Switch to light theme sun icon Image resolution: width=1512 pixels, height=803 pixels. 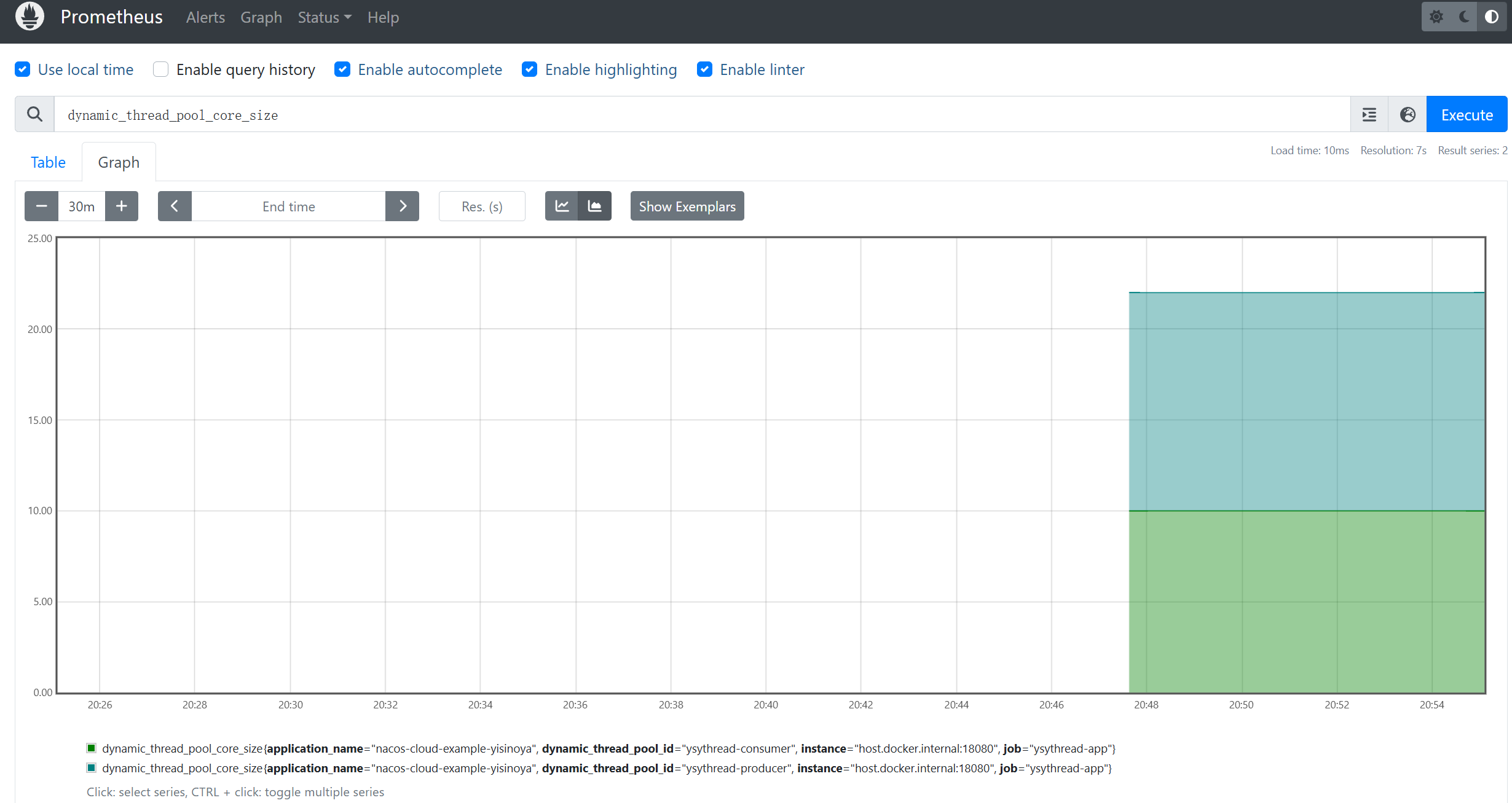point(1436,17)
